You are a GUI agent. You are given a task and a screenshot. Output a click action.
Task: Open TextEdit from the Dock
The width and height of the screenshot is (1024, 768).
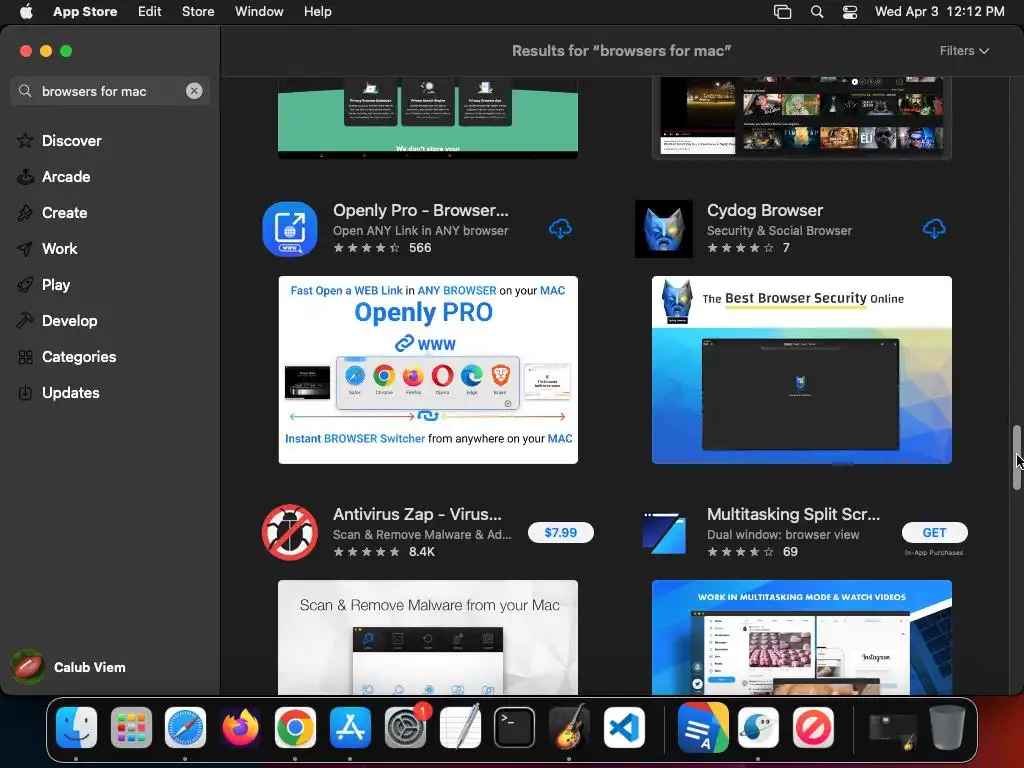[x=460, y=727]
